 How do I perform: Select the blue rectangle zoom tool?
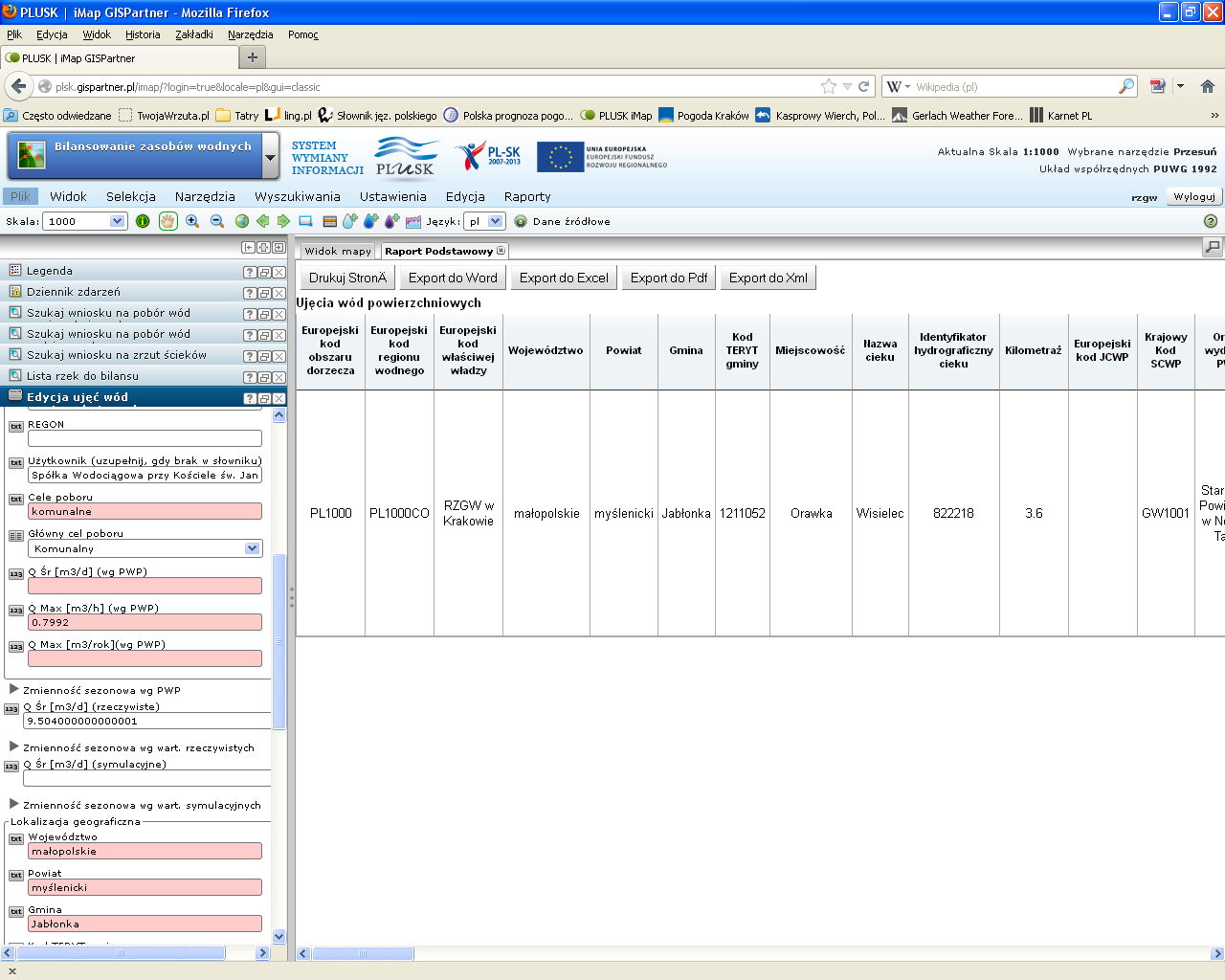[305, 221]
